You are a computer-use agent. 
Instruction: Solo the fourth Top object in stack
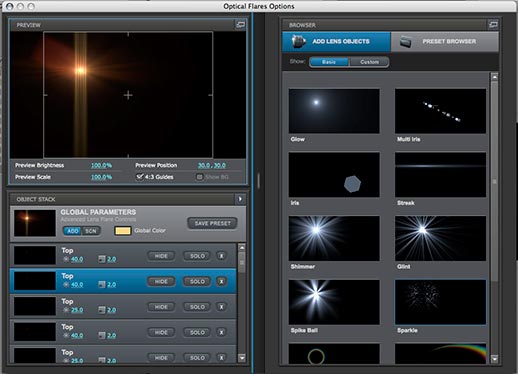point(197,332)
